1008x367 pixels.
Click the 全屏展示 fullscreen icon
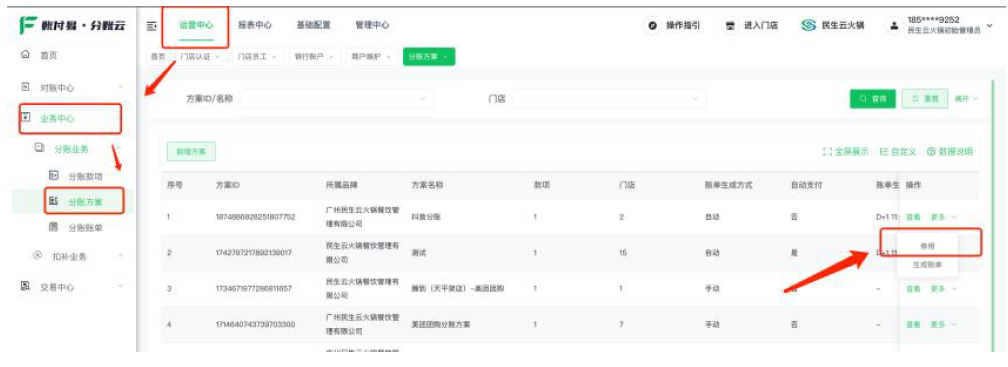tap(827, 152)
